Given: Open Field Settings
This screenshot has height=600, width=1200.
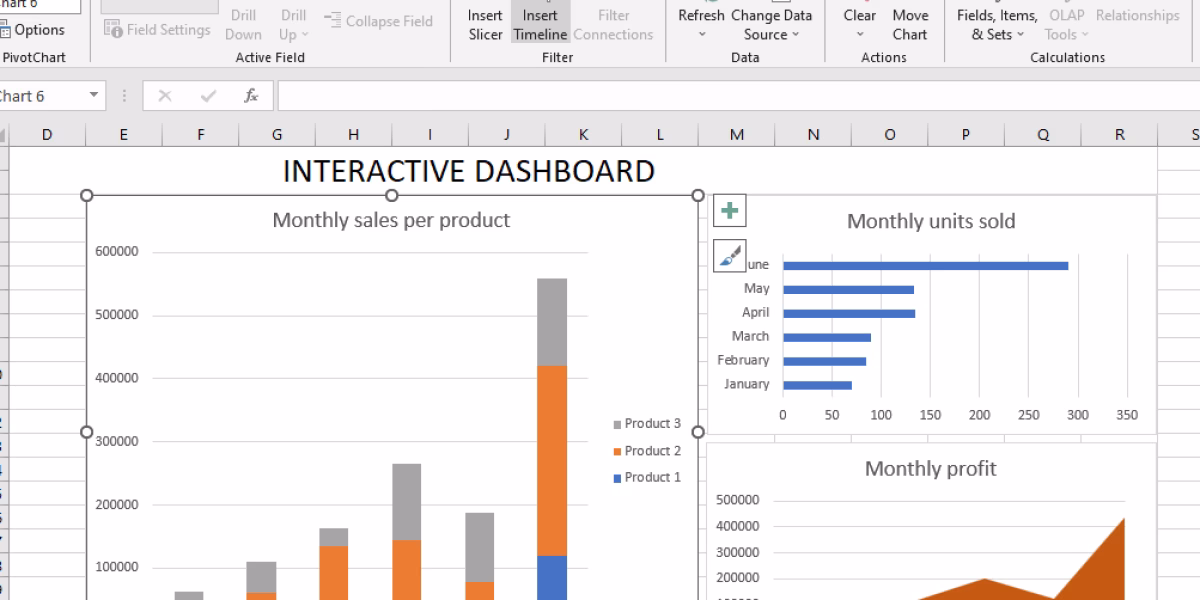Looking at the screenshot, I should (158, 31).
